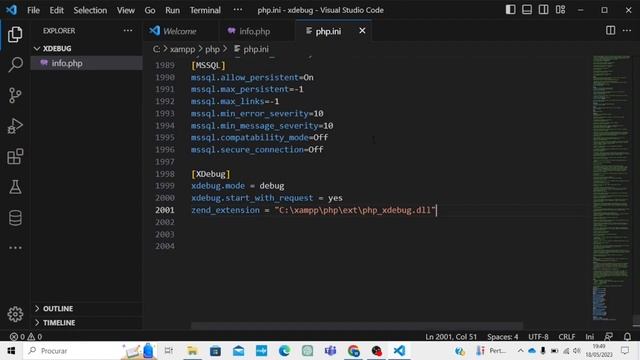Open the Run menu
640x360 pixels.
[172, 10]
